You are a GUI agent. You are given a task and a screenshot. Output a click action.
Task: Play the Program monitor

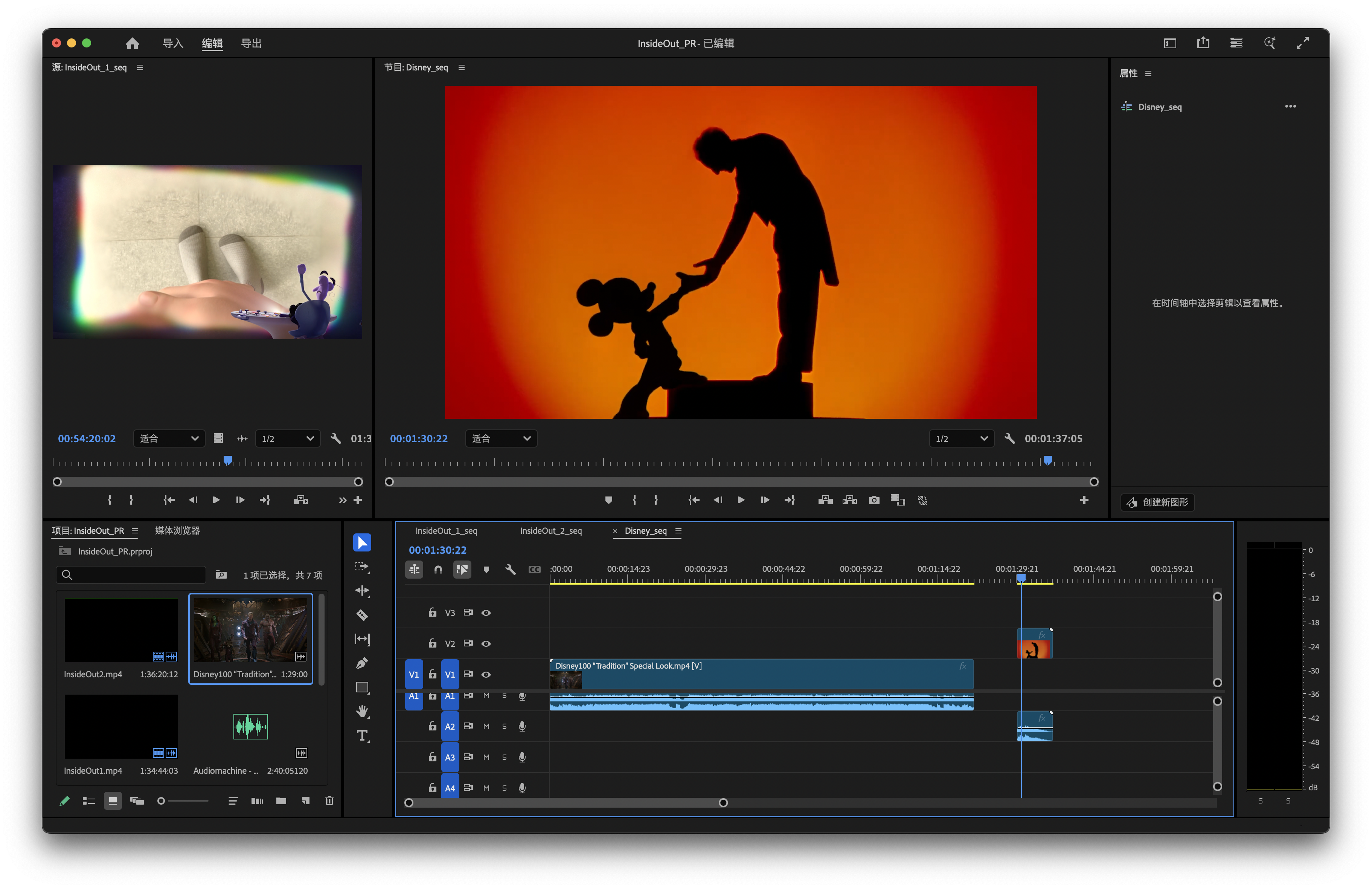tap(741, 500)
